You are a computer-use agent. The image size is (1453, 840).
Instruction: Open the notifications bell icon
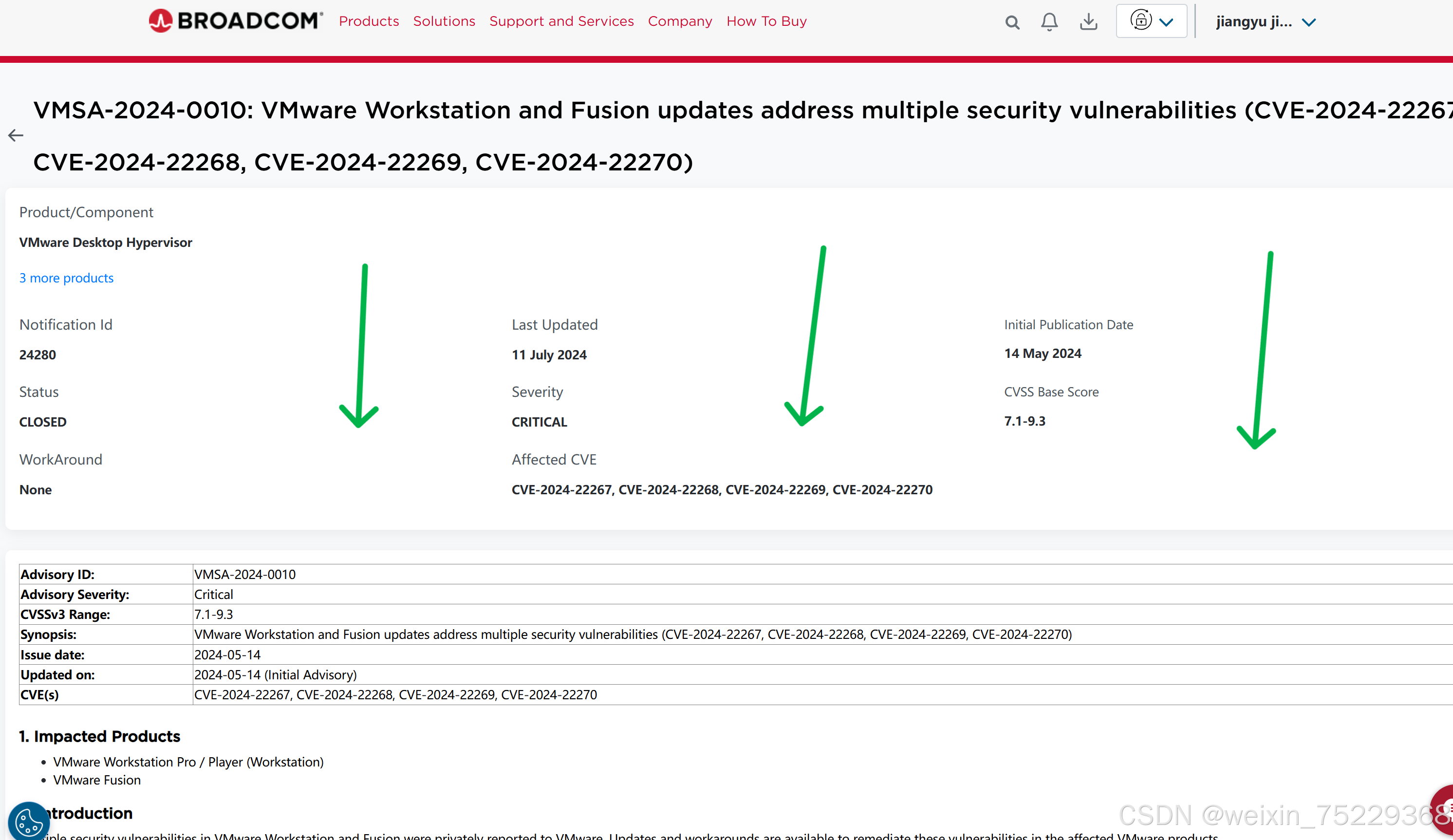[1049, 22]
